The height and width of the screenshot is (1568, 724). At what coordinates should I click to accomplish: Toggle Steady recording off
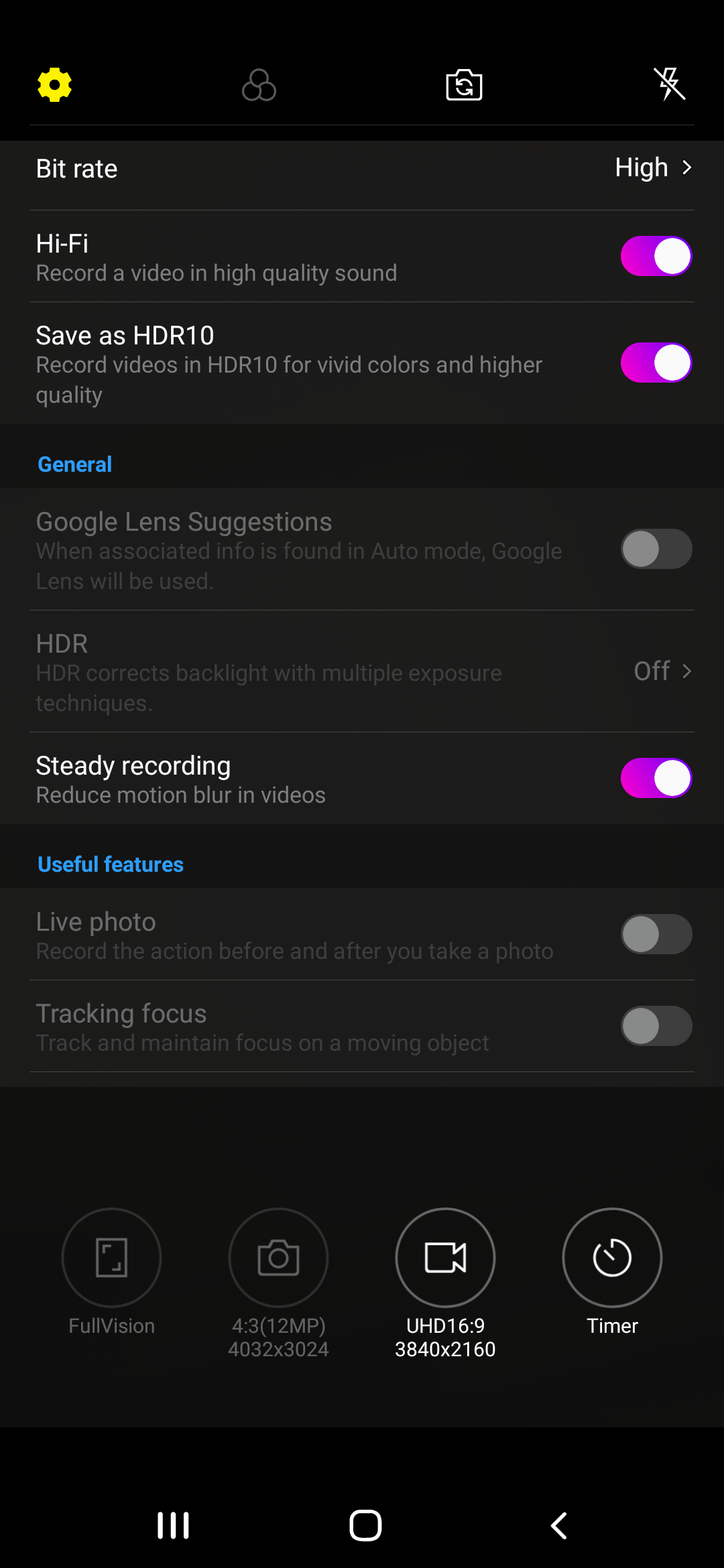656,778
